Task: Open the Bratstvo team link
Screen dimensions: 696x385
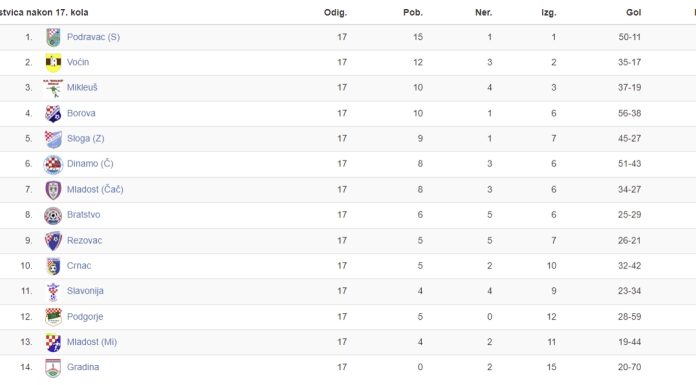Action: [83, 214]
